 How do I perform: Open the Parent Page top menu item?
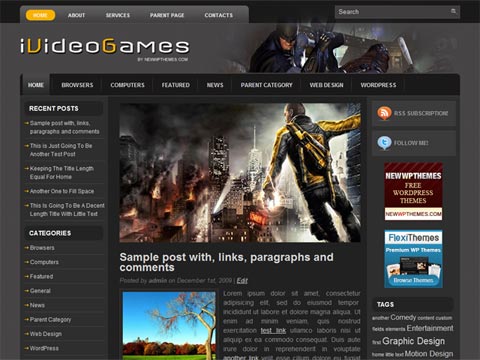(x=167, y=15)
